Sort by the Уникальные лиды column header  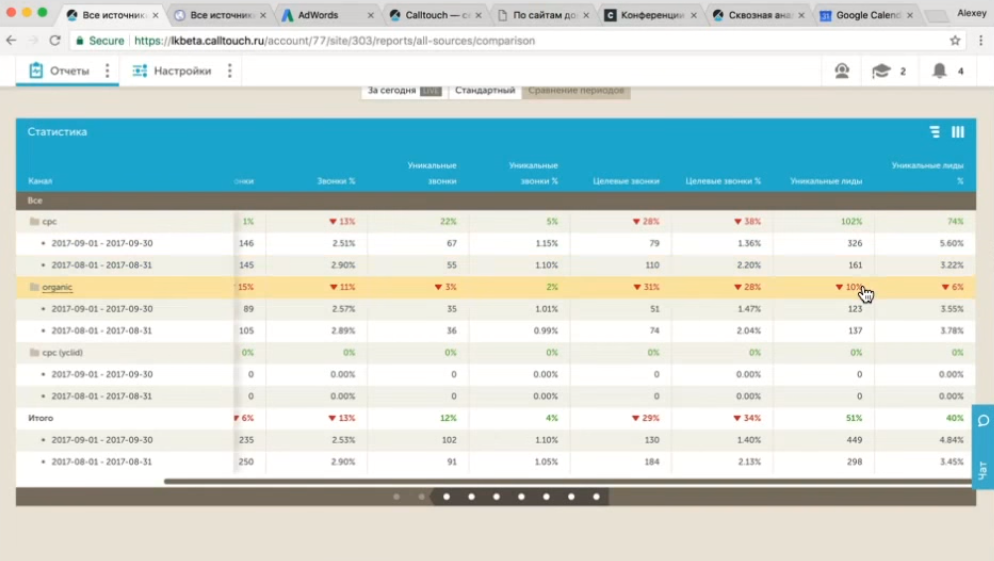click(825, 181)
